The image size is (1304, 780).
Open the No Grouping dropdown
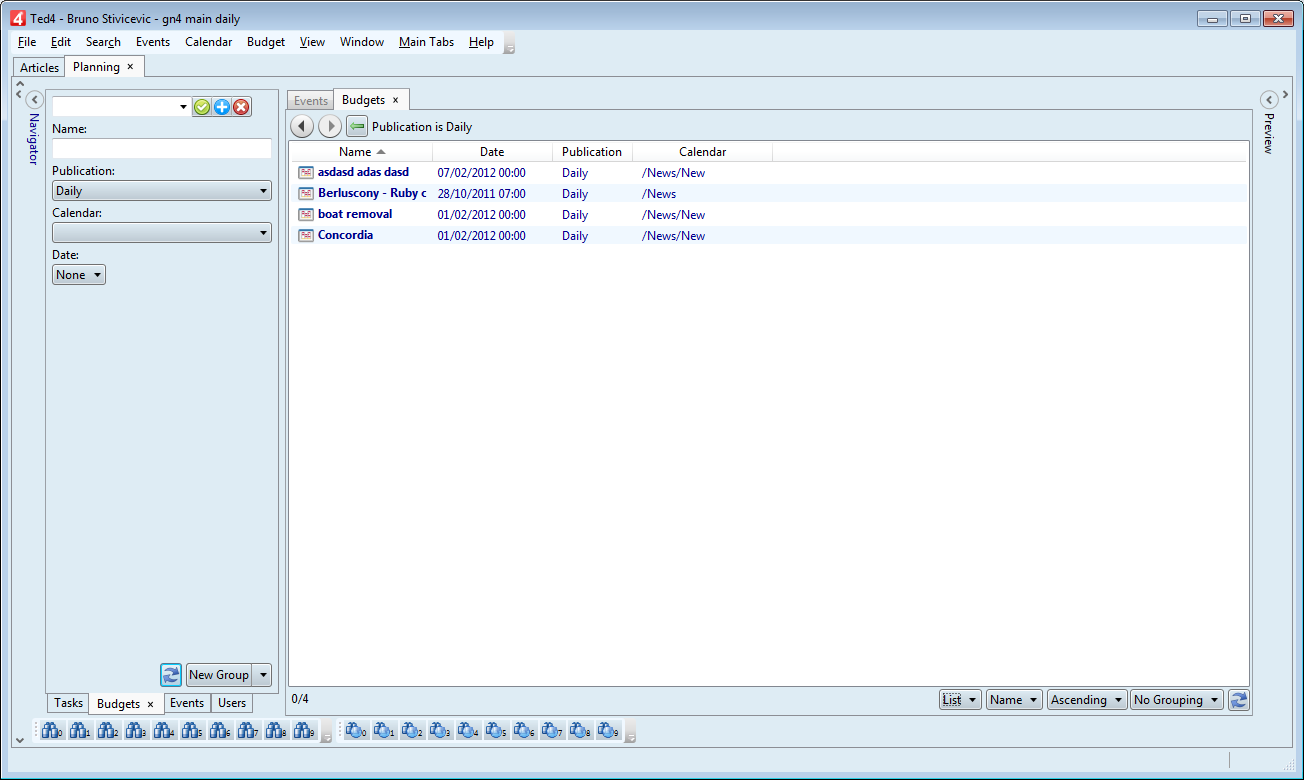pos(1177,700)
